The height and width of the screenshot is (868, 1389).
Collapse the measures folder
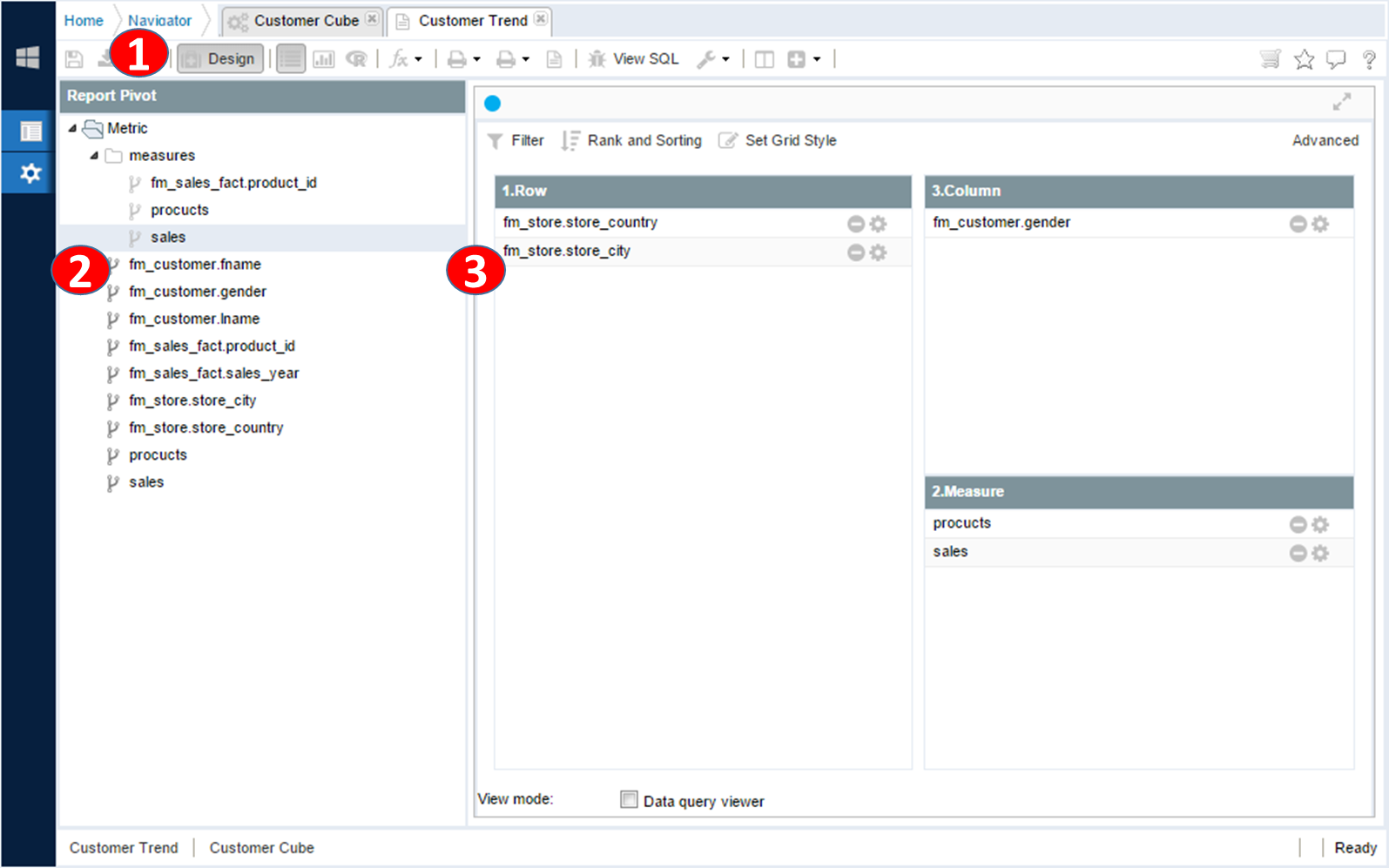(x=94, y=156)
